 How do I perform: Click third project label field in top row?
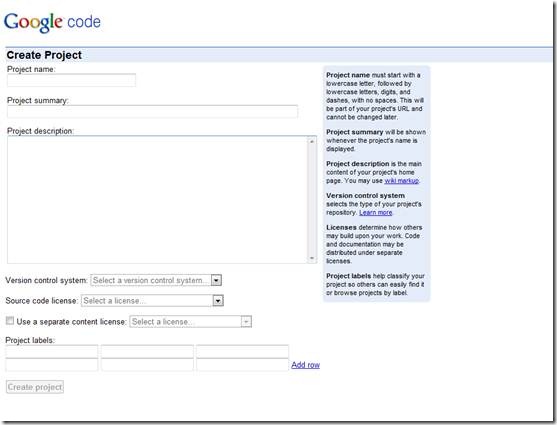[243, 351]
